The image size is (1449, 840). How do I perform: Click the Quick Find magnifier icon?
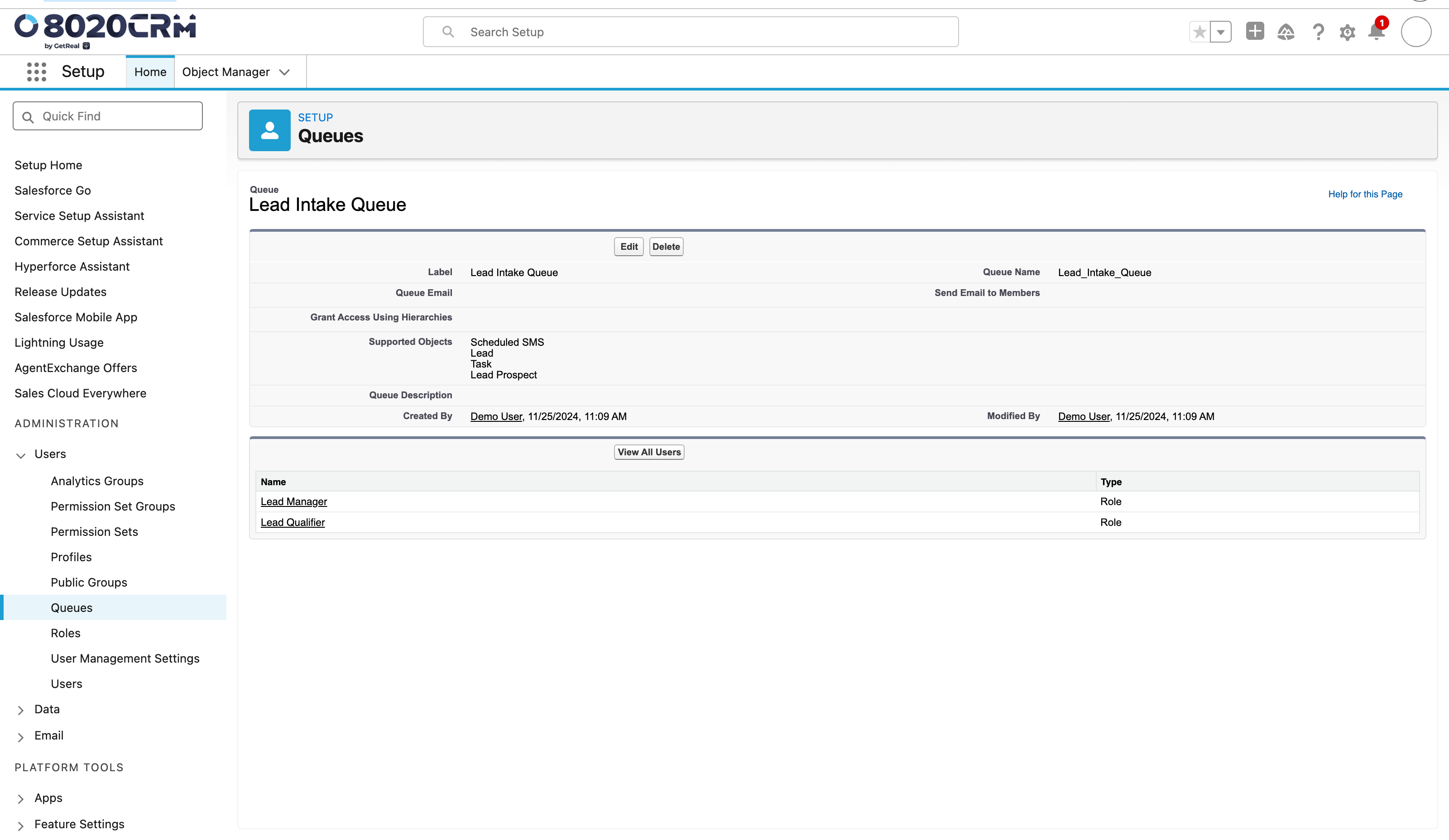point(28,117)
